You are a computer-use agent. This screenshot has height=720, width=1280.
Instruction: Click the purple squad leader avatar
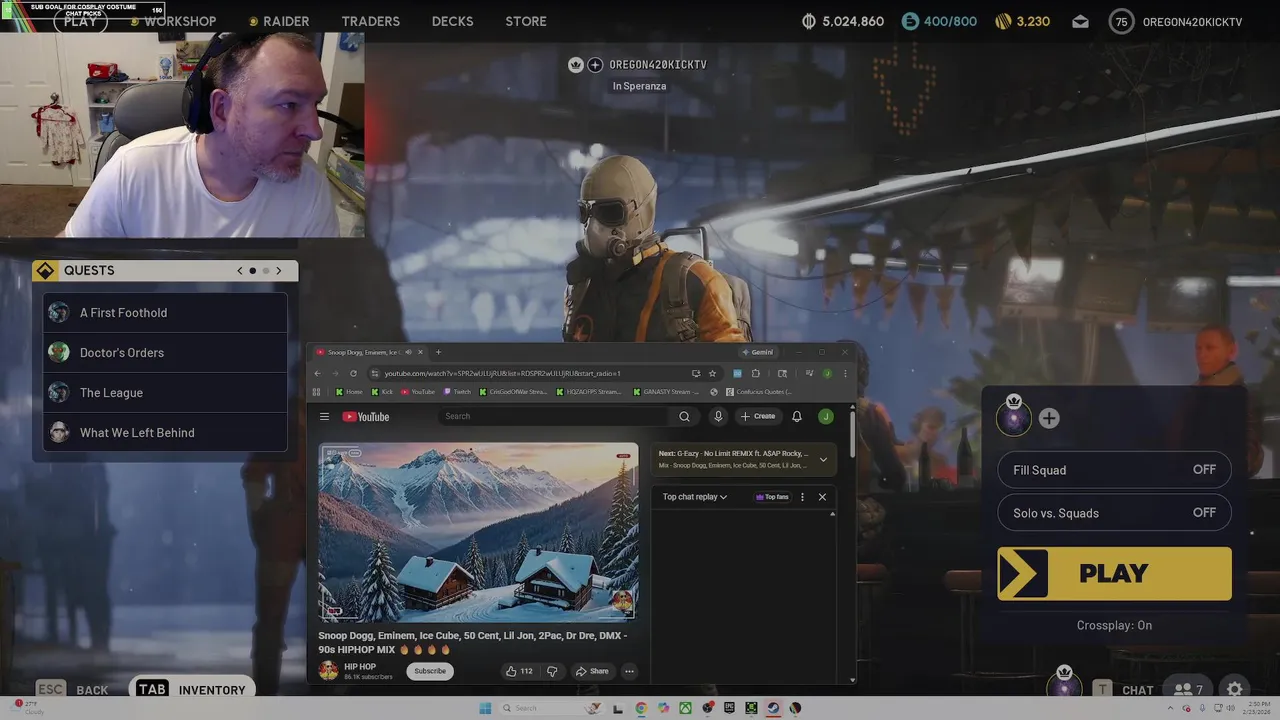(1014, 417)
